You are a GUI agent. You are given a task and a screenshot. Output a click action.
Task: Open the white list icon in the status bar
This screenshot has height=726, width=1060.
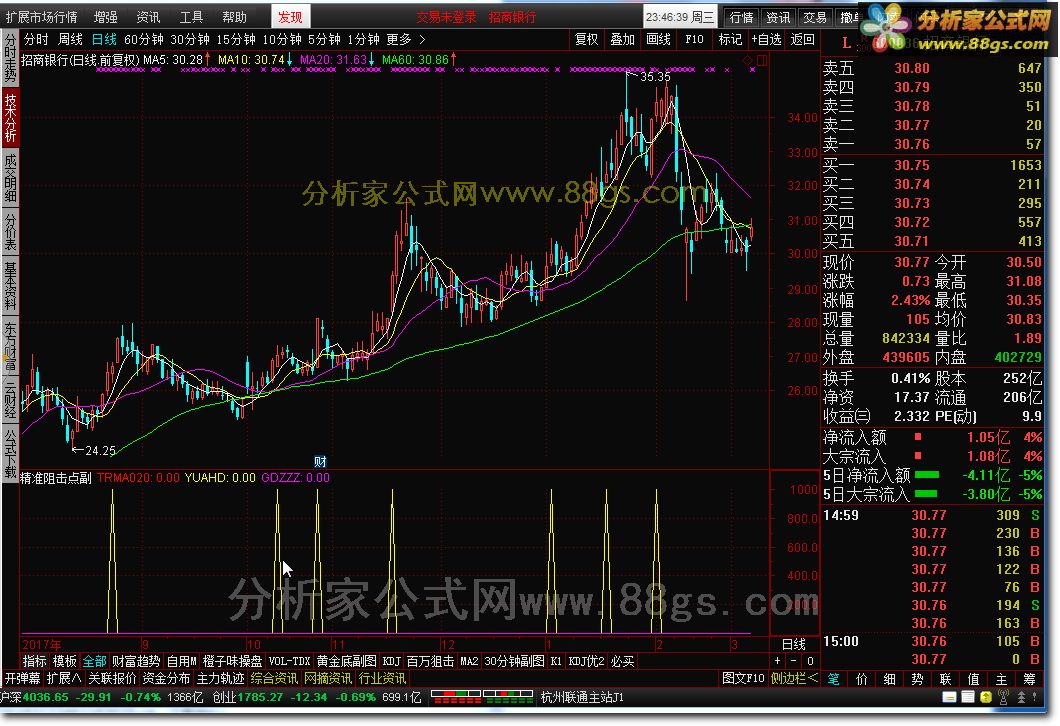coord(968,698)
